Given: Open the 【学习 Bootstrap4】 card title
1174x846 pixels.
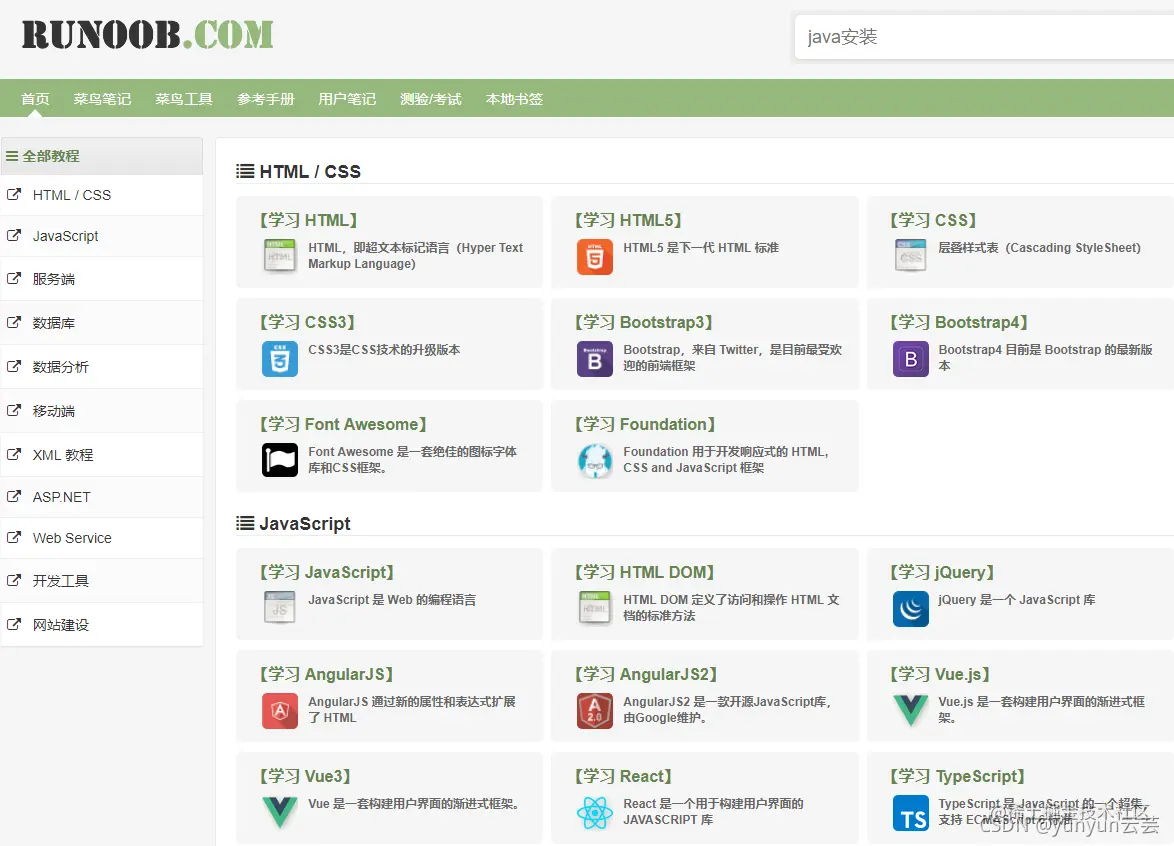Looking at the screenshot, I should 959,322.
